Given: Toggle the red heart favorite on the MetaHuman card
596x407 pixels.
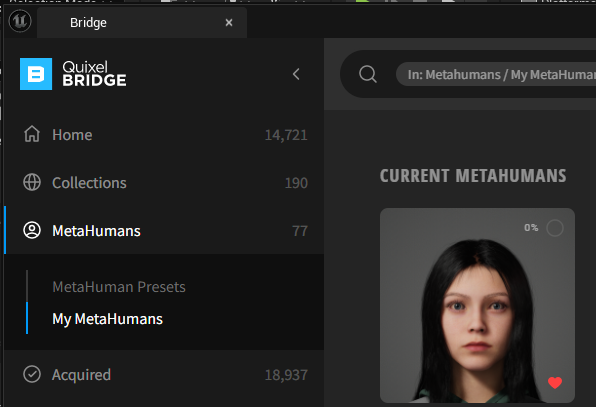Looking at the screenshot, I should point(555,383).
